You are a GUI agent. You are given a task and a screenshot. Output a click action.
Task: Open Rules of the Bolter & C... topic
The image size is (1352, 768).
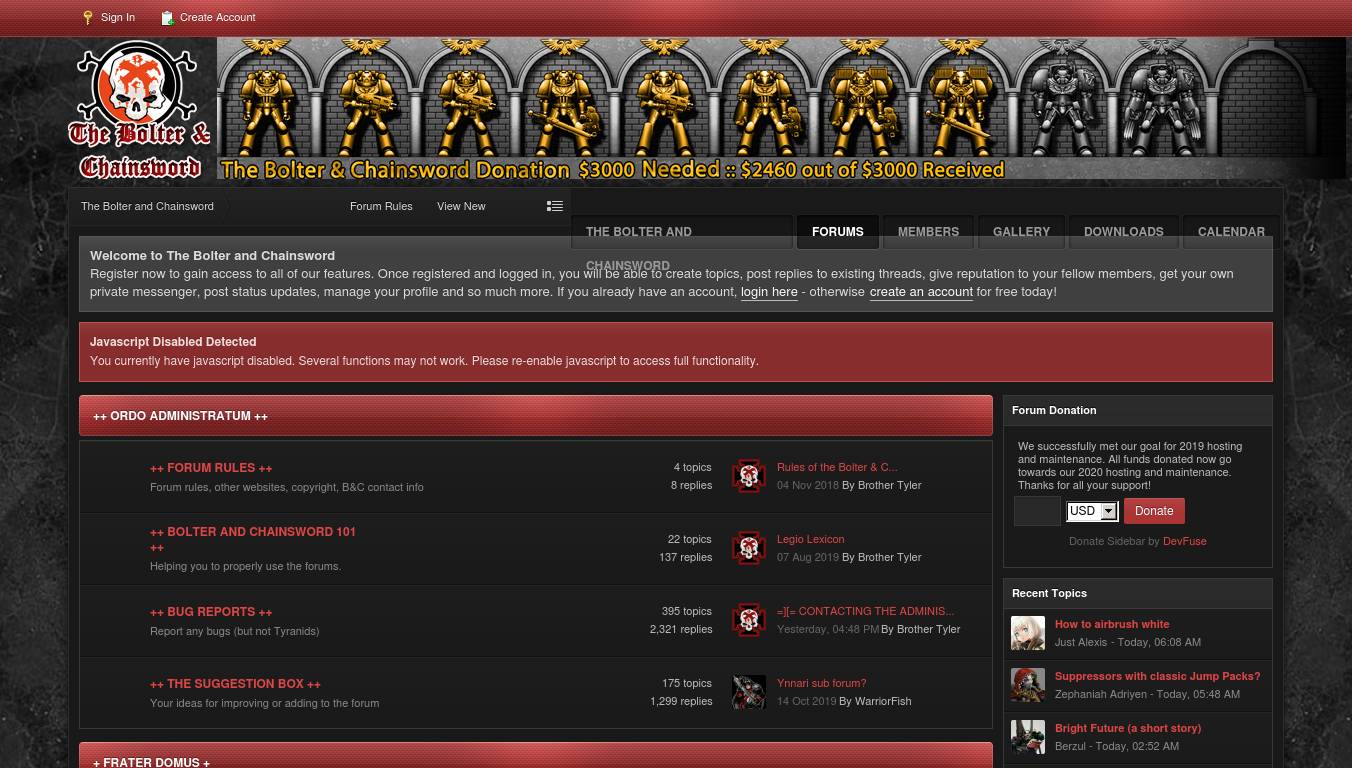(837, 467)
